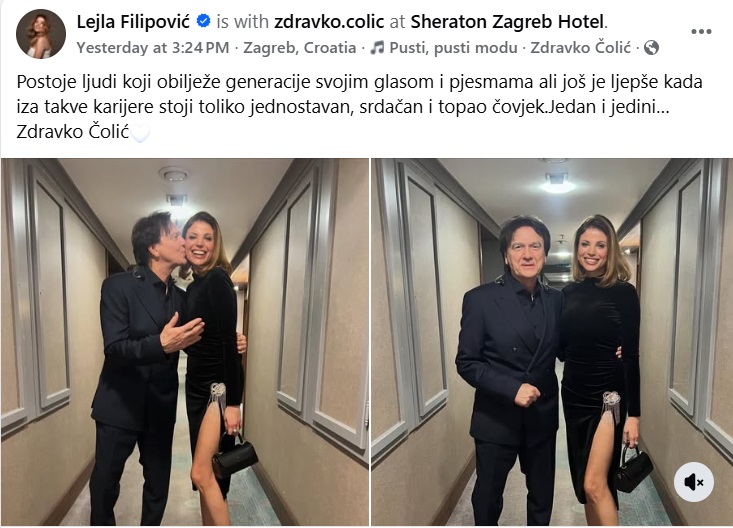This screenshot has width=733, height=528.
Task: Open the Sheraton Zagreb Hotel location page
Action: tap(507, 22)
